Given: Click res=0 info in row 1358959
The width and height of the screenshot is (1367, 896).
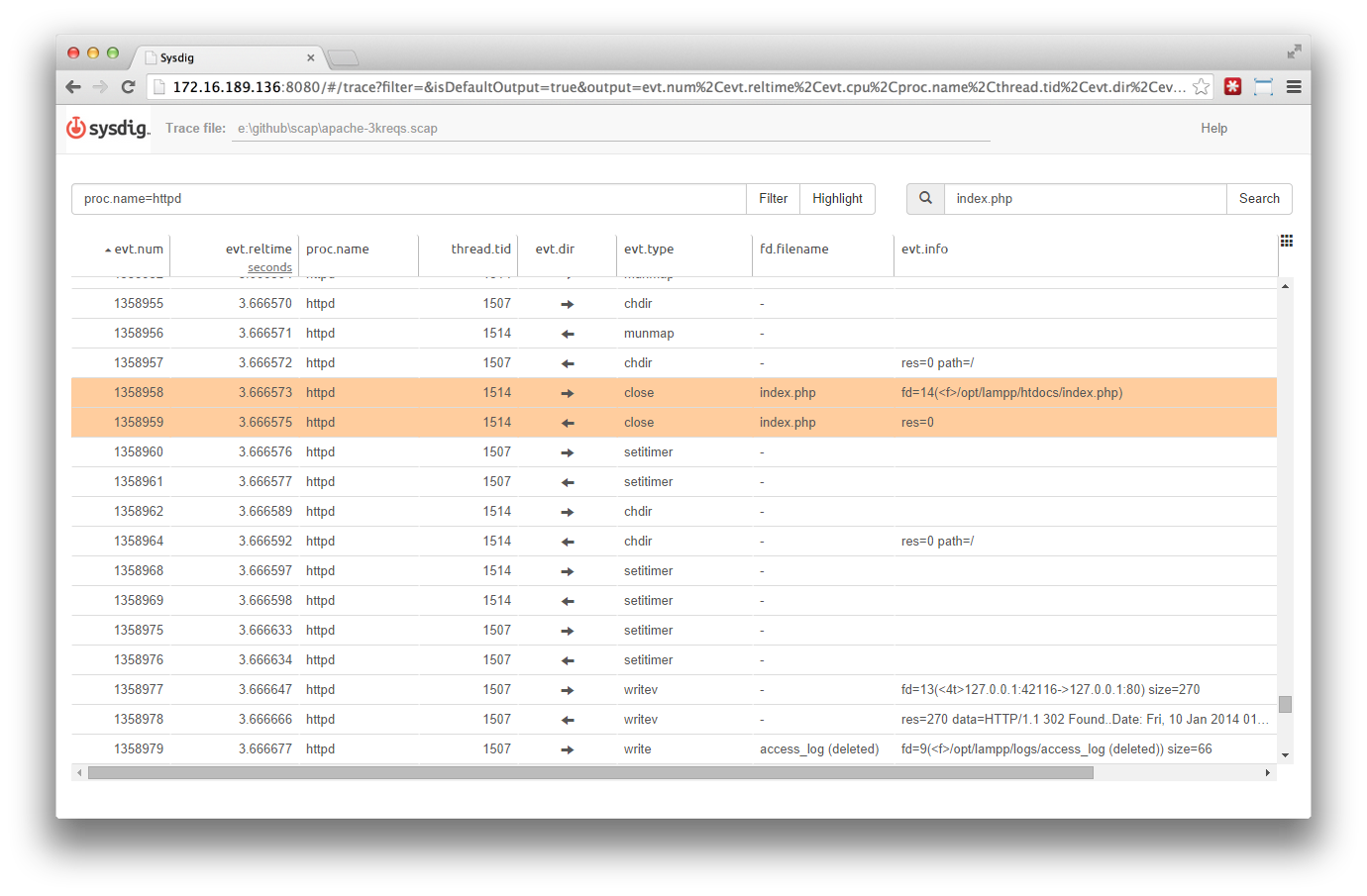Looking at the screenshot, I should [917, 422].
